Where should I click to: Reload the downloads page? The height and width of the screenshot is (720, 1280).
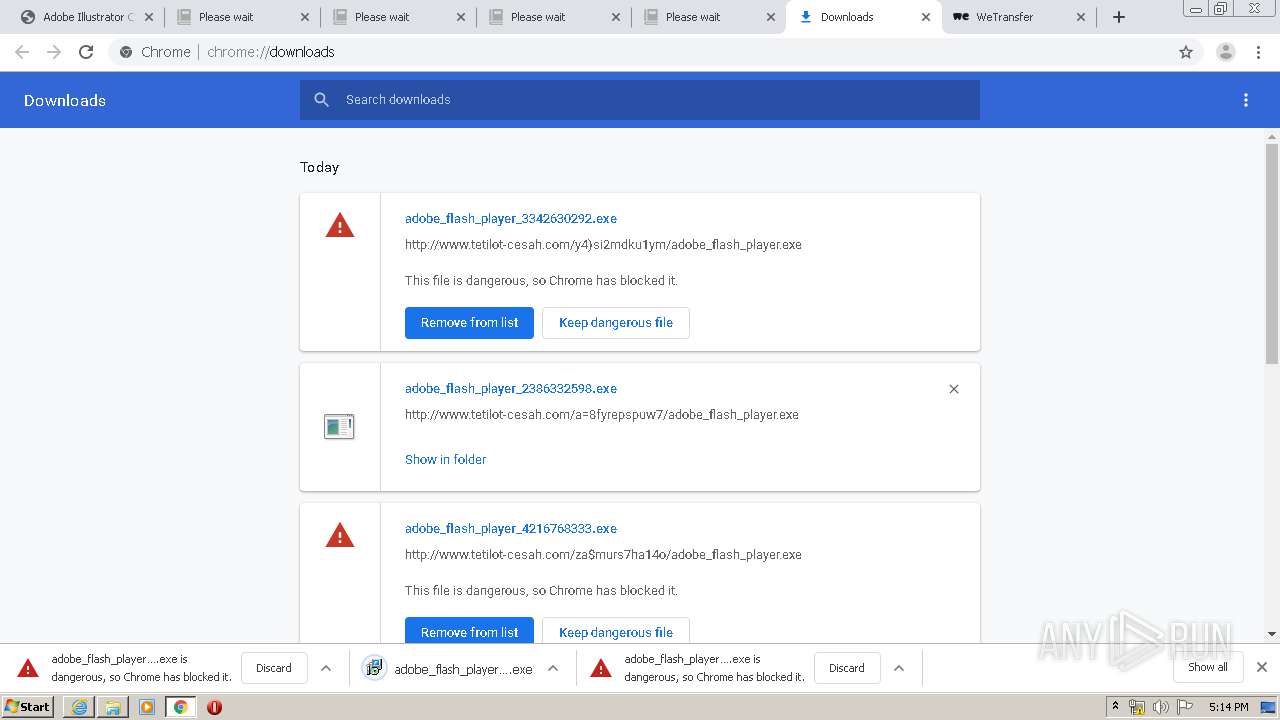pyautogui.click(x=86, y=52)
